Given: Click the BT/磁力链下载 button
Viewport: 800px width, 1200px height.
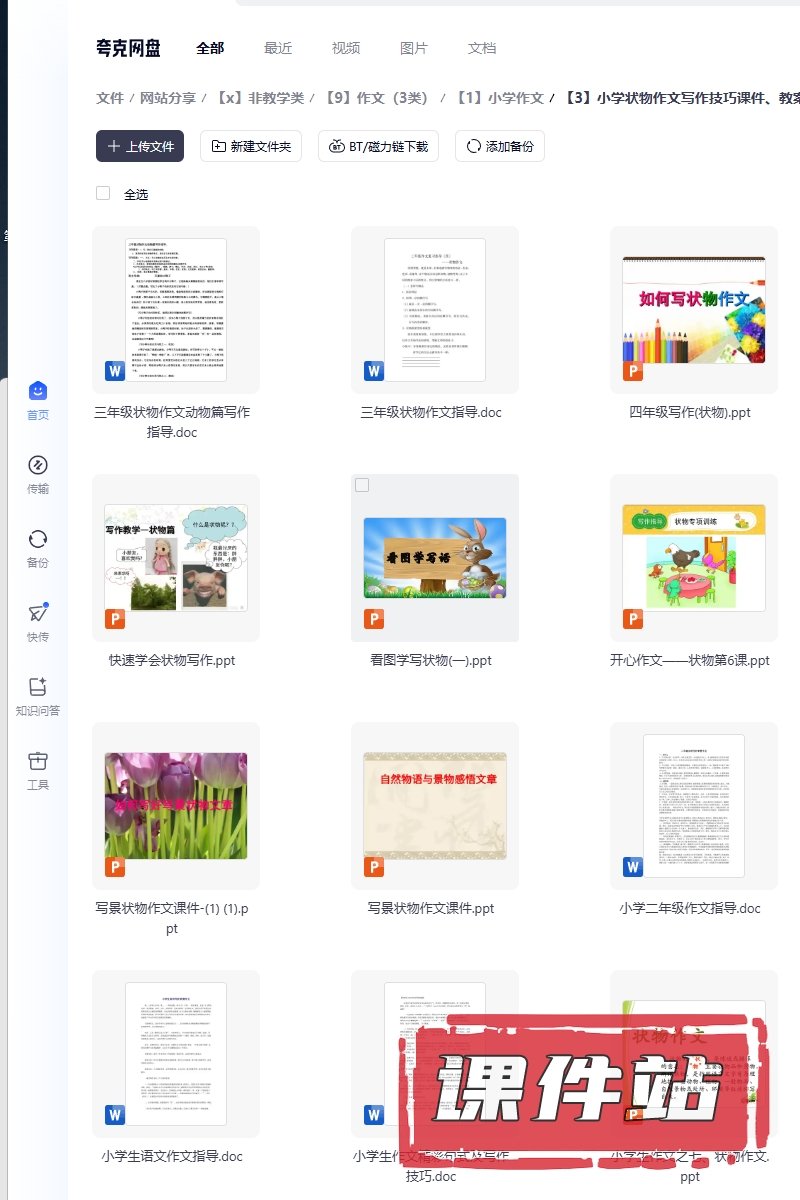Looking at the screenshot, I should (x=378, y=146).
